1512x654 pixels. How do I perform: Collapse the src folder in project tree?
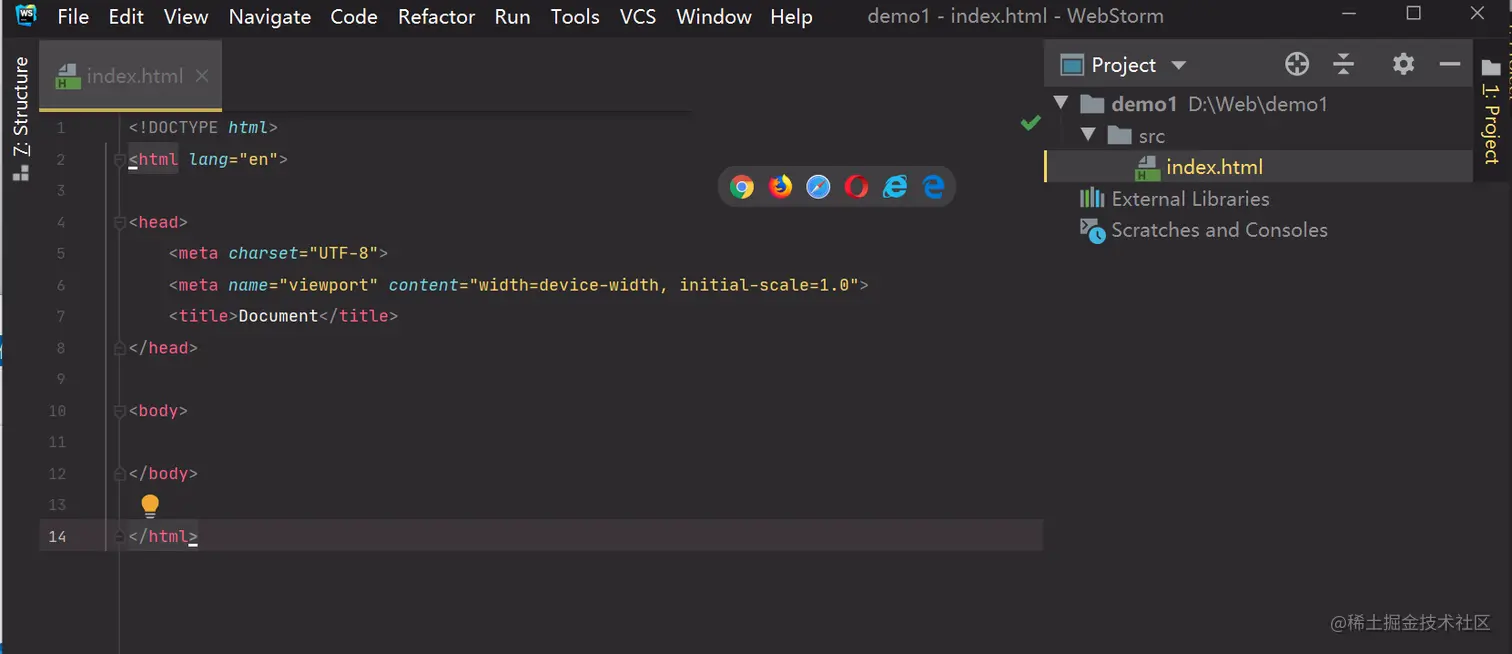click(x=1088, y=135)
